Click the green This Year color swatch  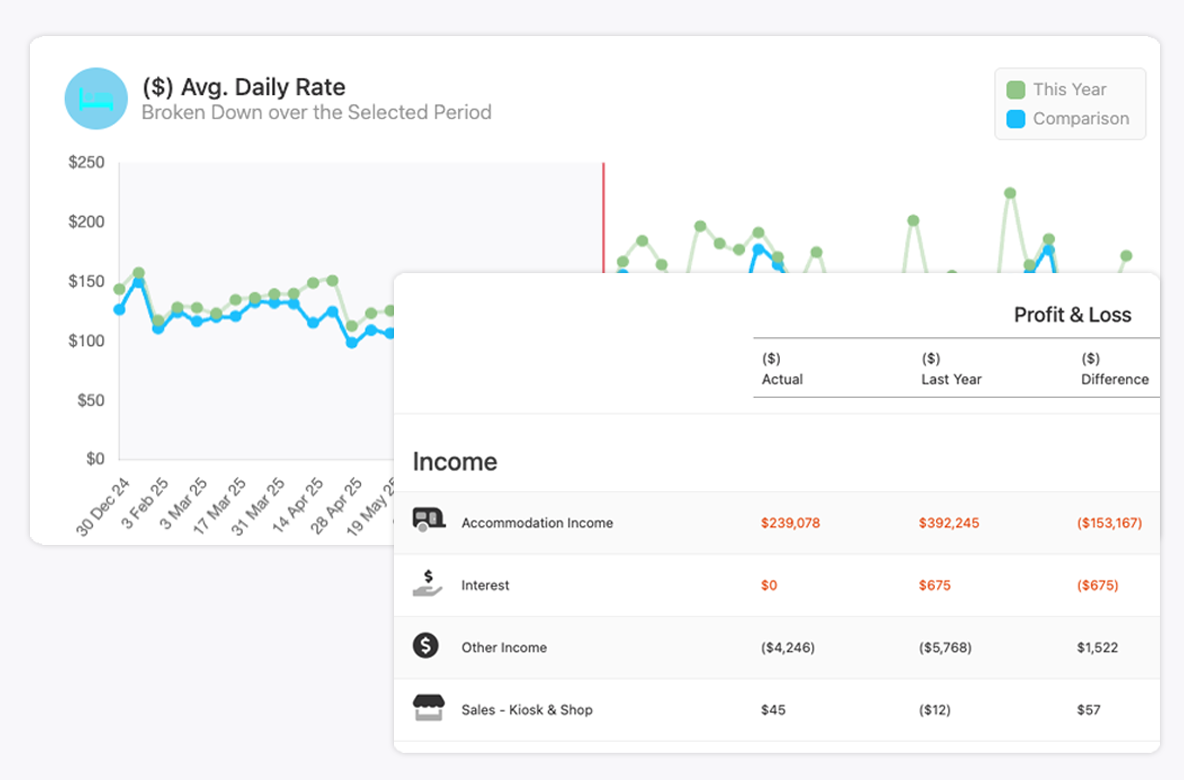(1016, 90)
